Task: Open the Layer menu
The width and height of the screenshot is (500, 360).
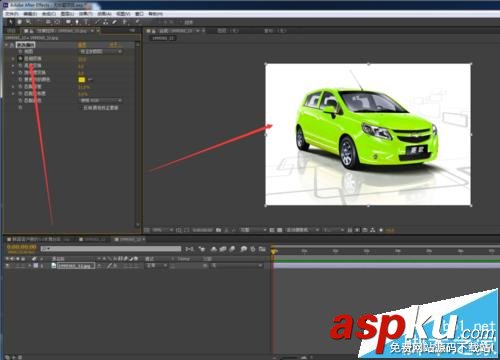Action: pos(67,14)
